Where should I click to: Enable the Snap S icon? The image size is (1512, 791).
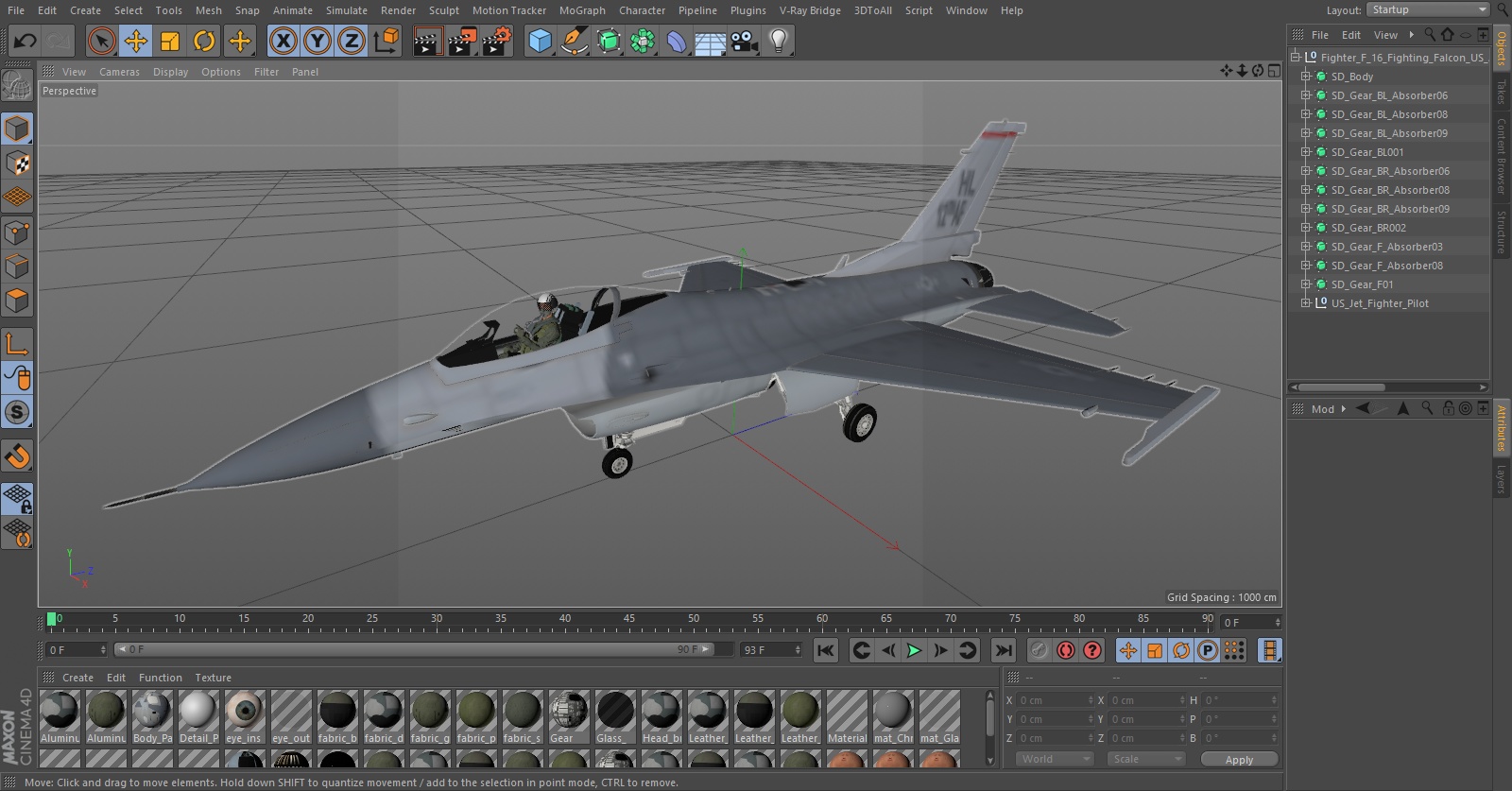[x=18, y=412]
